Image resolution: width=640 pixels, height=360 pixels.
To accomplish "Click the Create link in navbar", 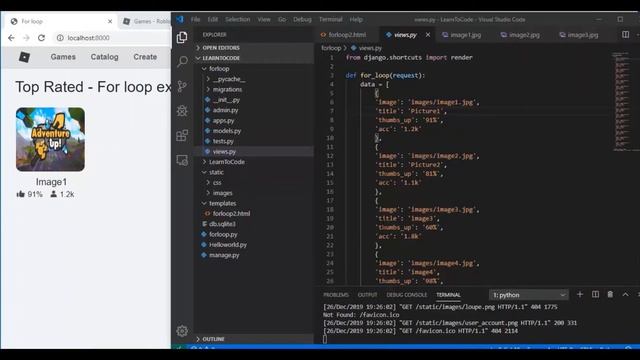I will (145, 57).
